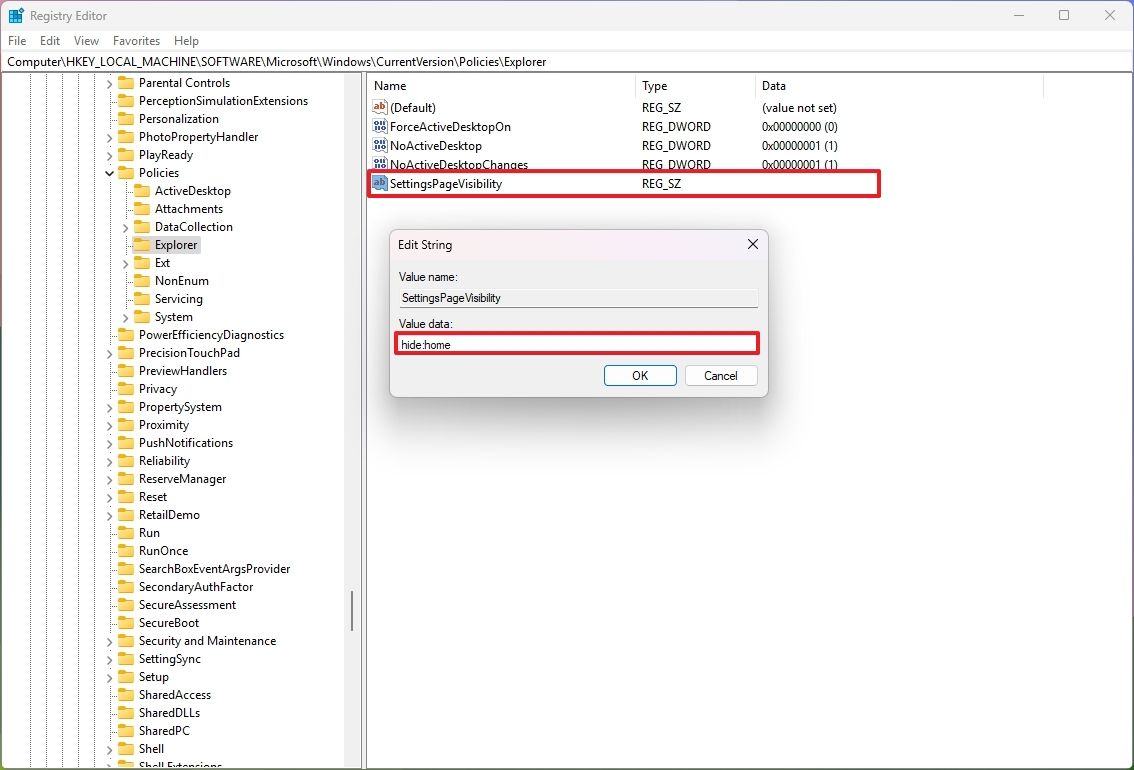
Task: Click the REG_SZ icon beside (Default)
Action: pyautogui.click(x=380, y=107)
